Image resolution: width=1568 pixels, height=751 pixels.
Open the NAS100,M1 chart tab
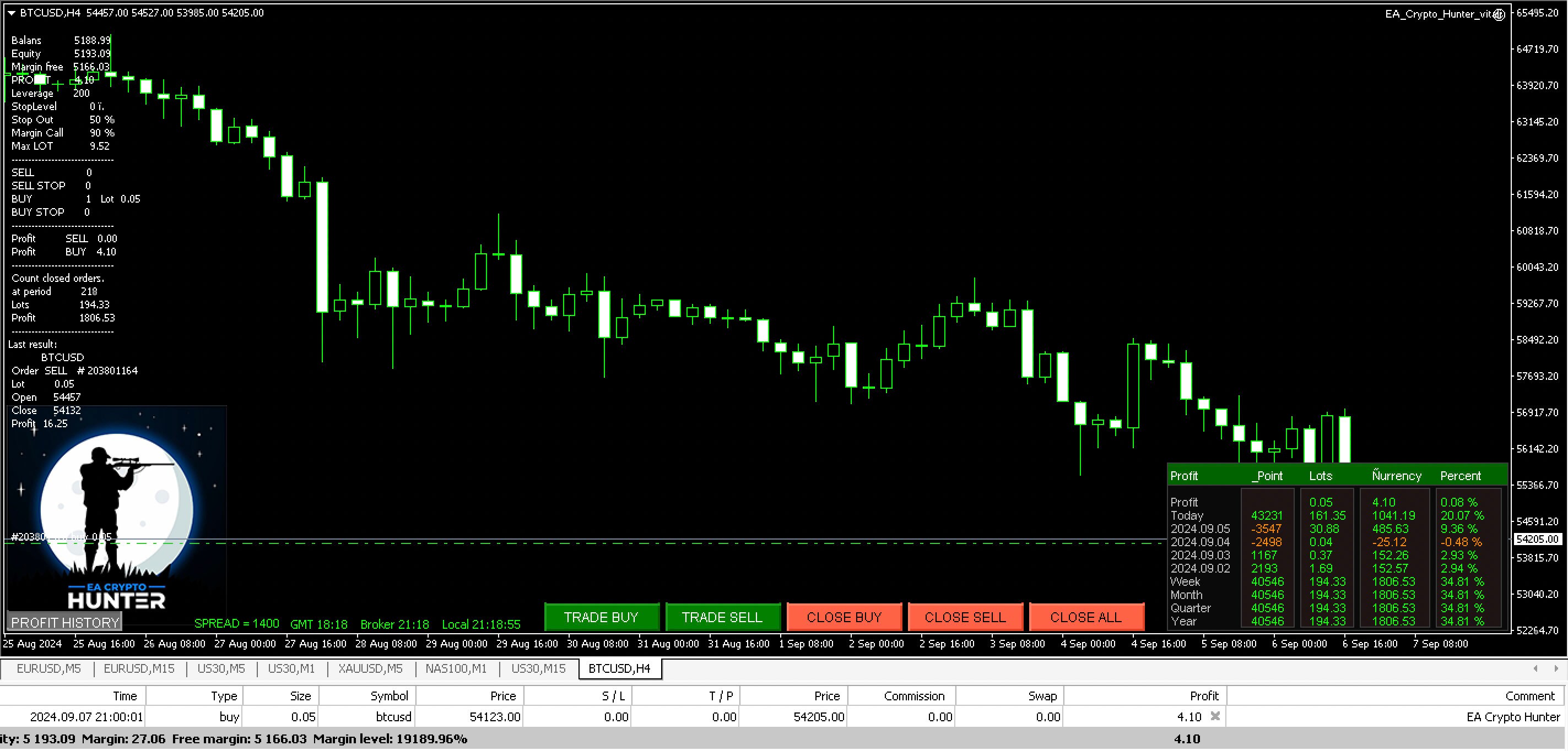pyautogui.click(x=455, y=668)
